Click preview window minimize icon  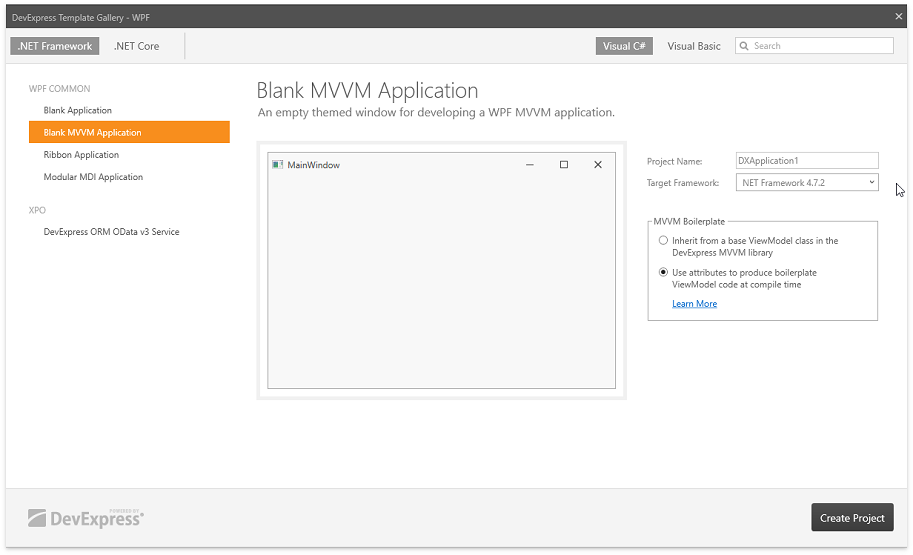529,165
